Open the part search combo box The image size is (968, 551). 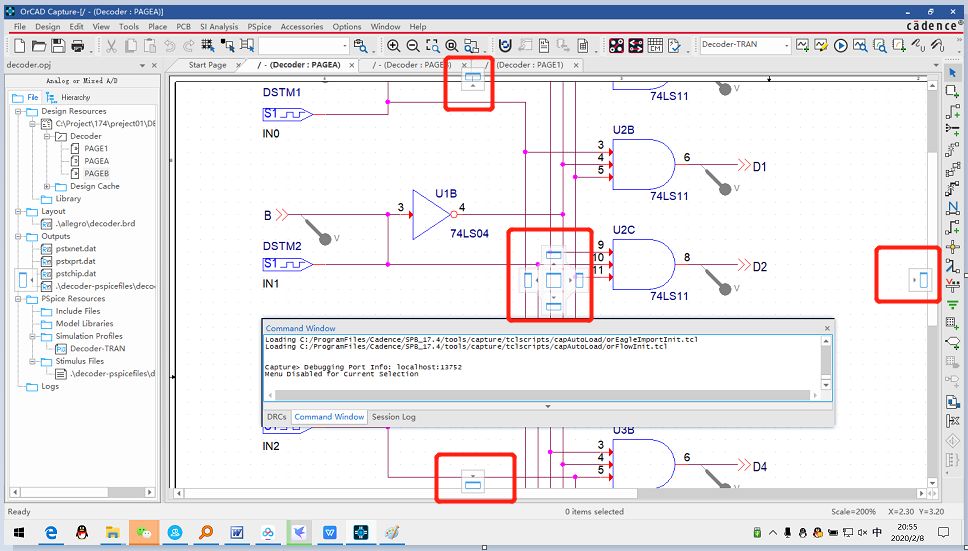point(304,46)
